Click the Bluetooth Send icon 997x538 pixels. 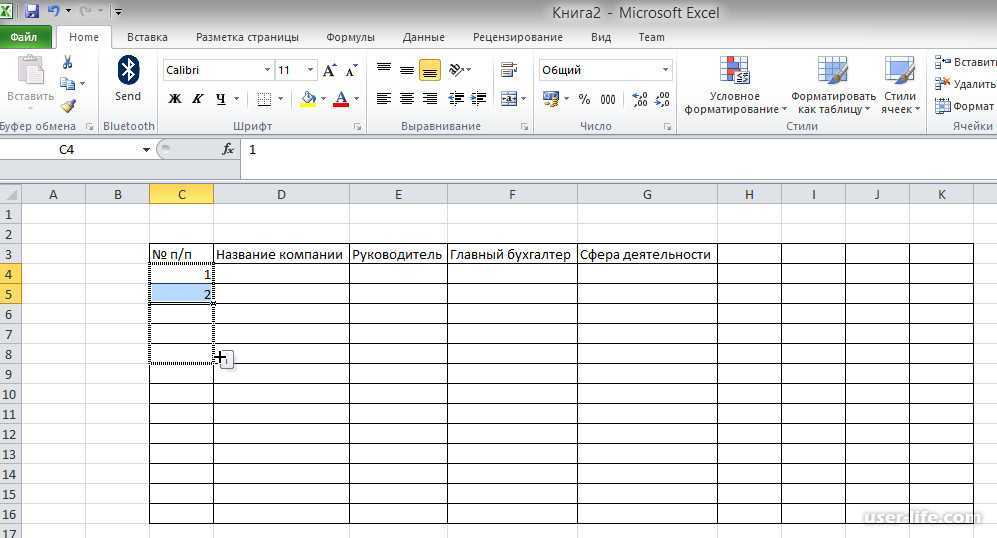[x=128, y=79]
